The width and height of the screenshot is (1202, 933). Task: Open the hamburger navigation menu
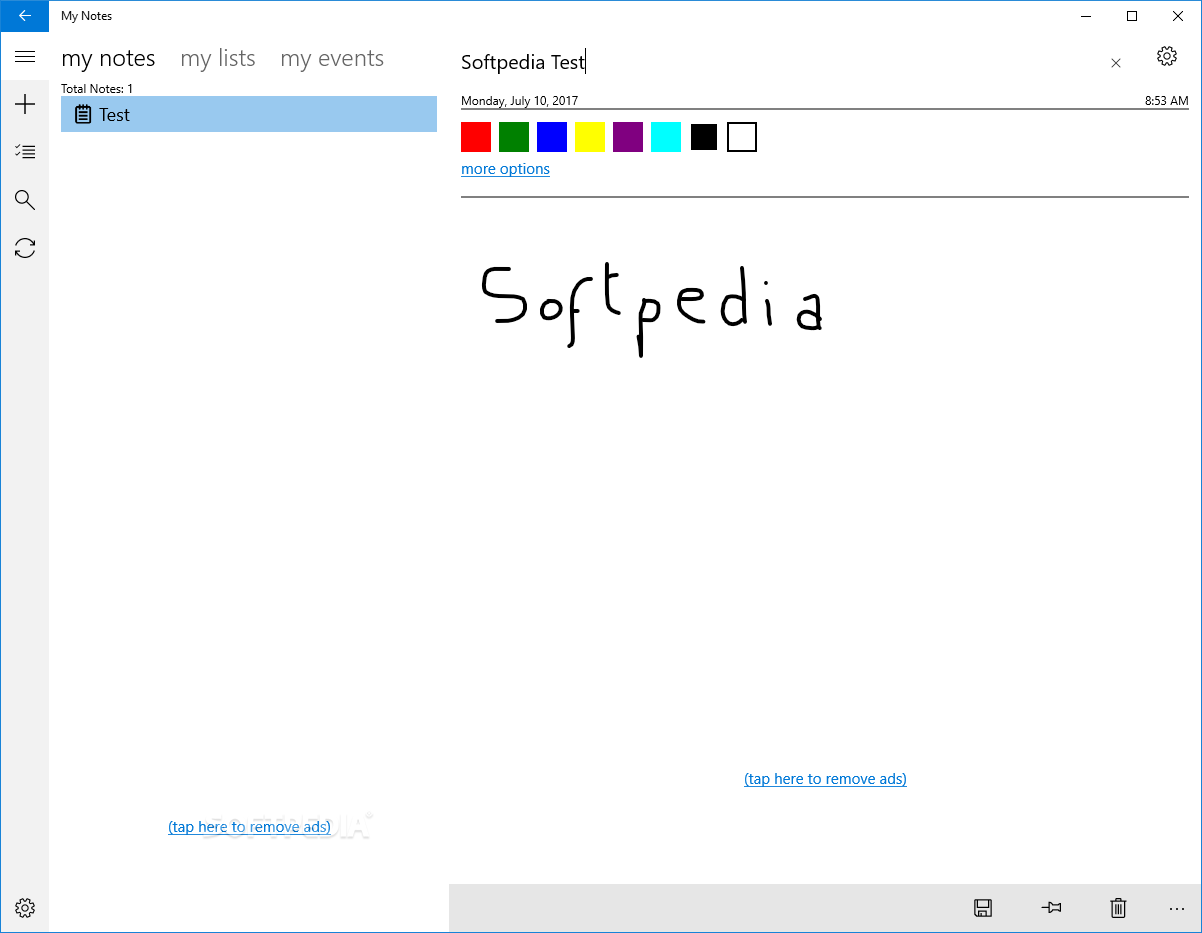point(25,57)
